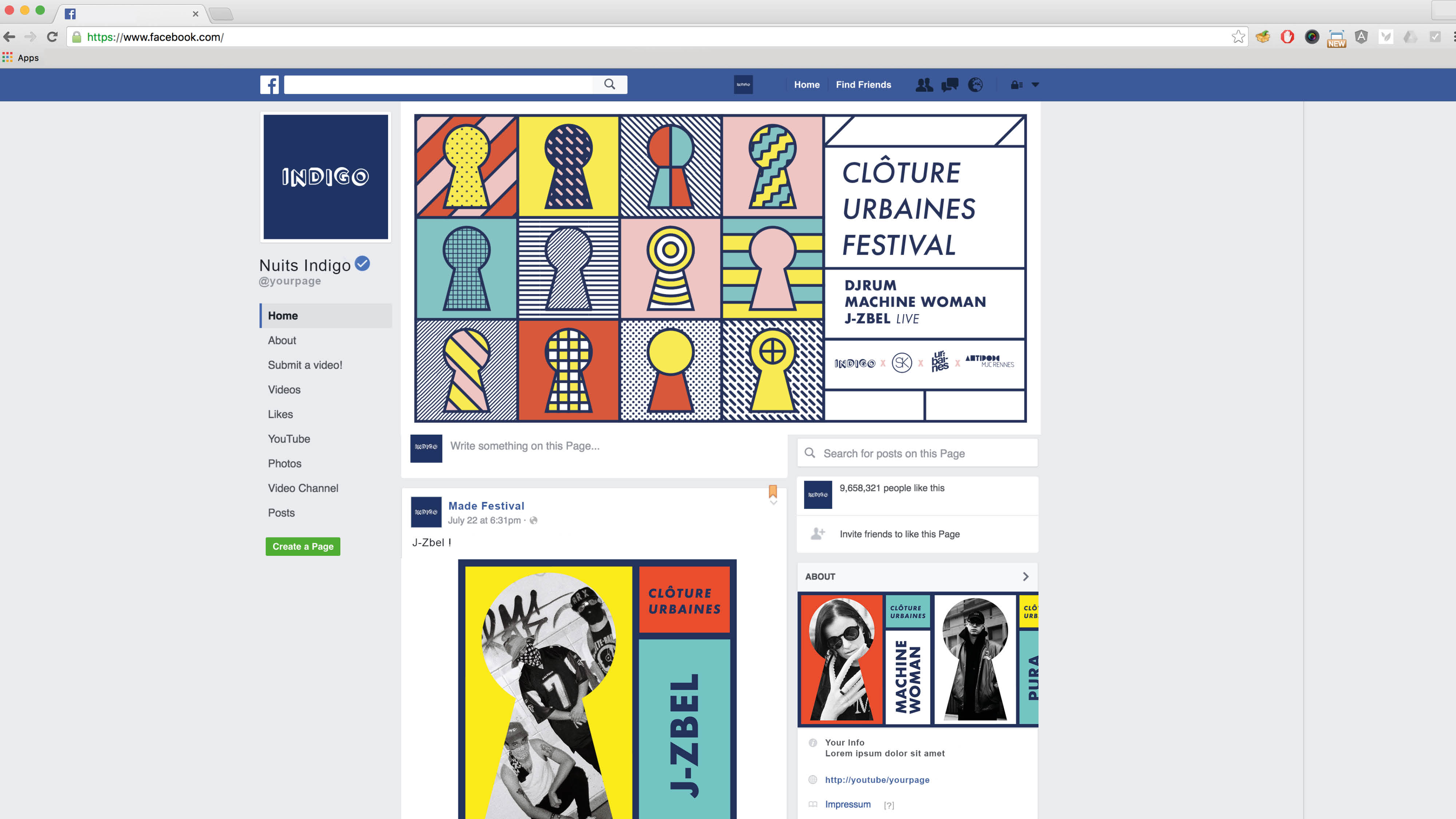This screenshot has height=819, width=1456.
Task: Open the account dropdown arrow
Action: pos(1036,85)
